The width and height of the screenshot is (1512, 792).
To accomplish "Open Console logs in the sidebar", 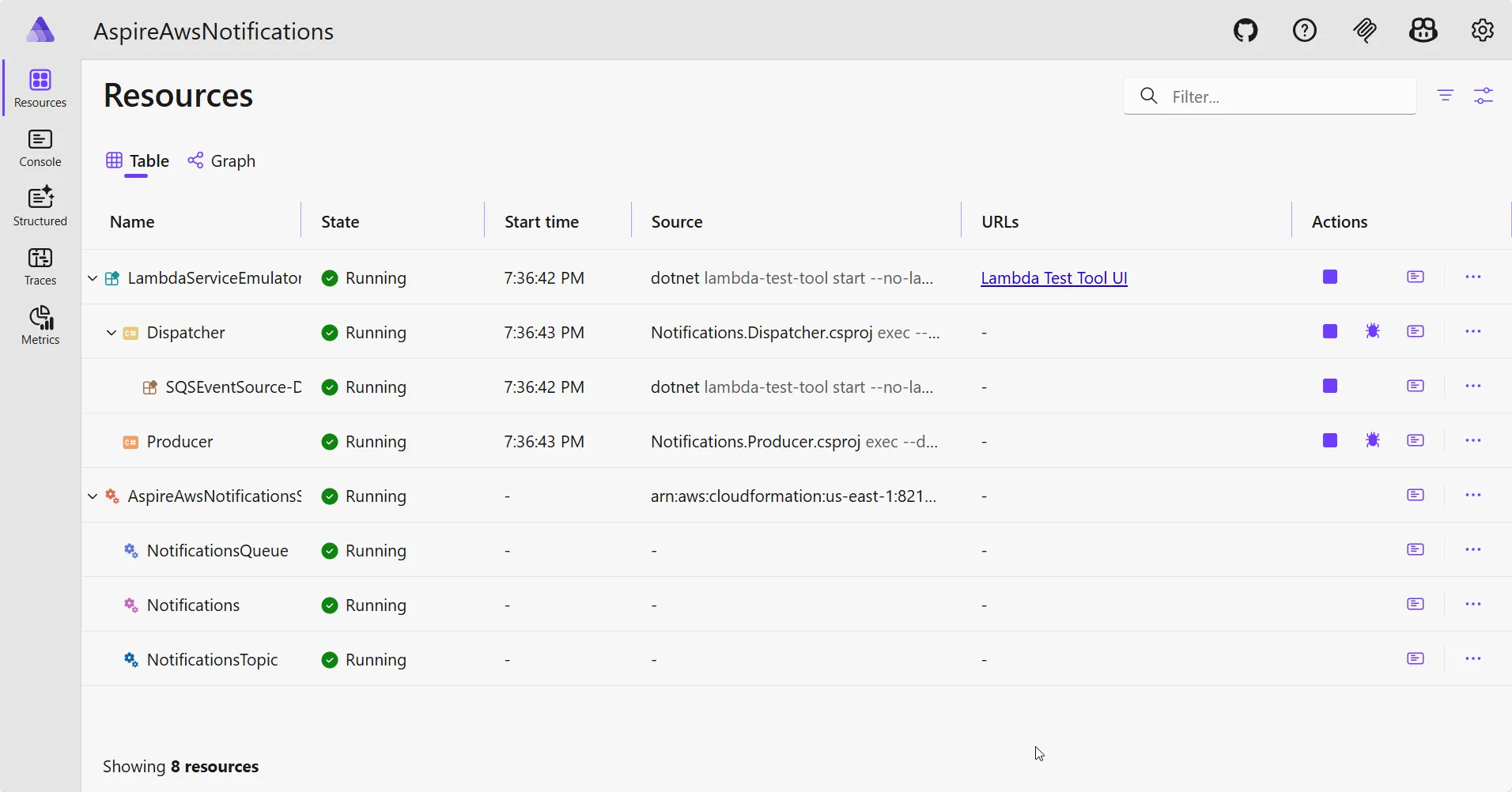I will pyautogui.click(x=40, y=149).
